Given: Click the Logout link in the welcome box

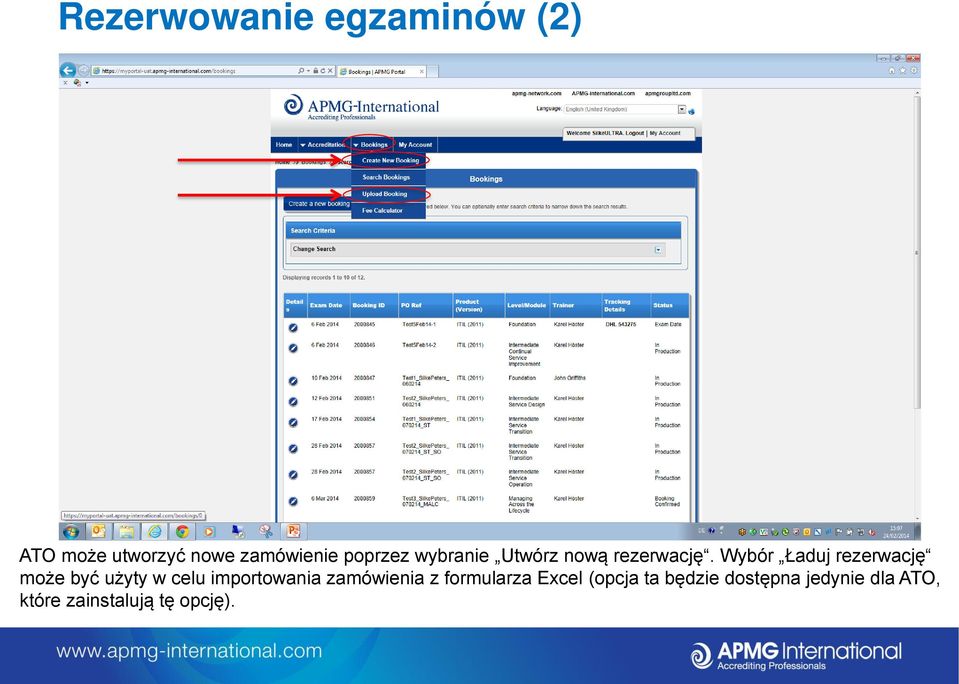Looking at the screenshot, I should (x=635, y=133).
